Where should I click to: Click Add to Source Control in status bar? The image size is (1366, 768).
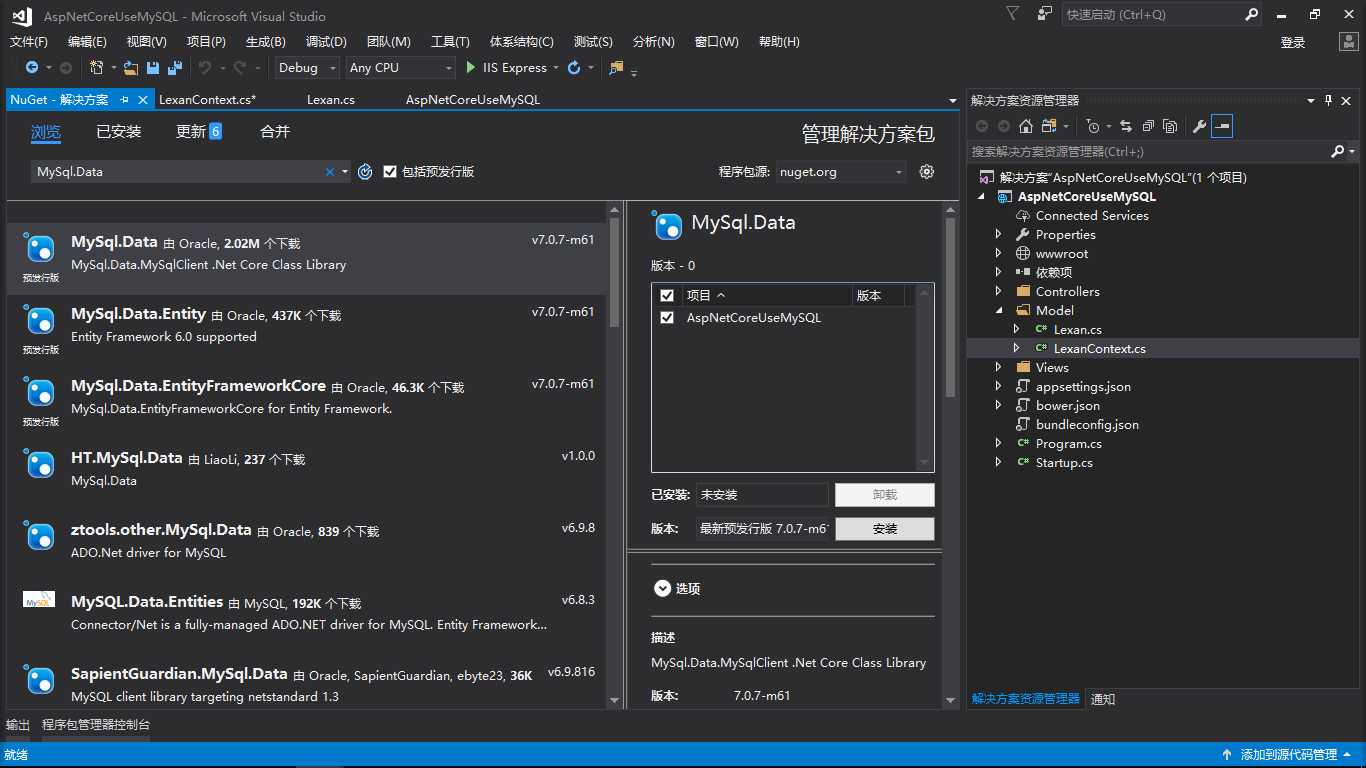pos(1288,755)
